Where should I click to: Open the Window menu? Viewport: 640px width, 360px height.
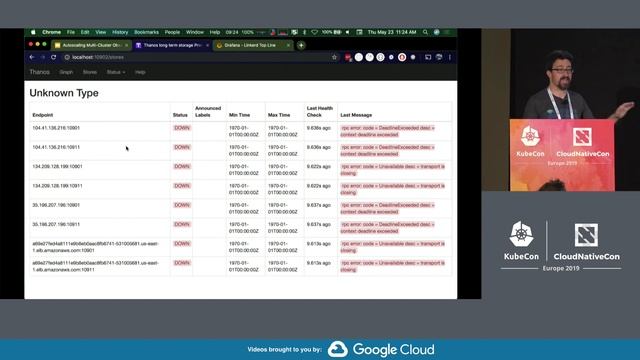(x=195, y=32)
